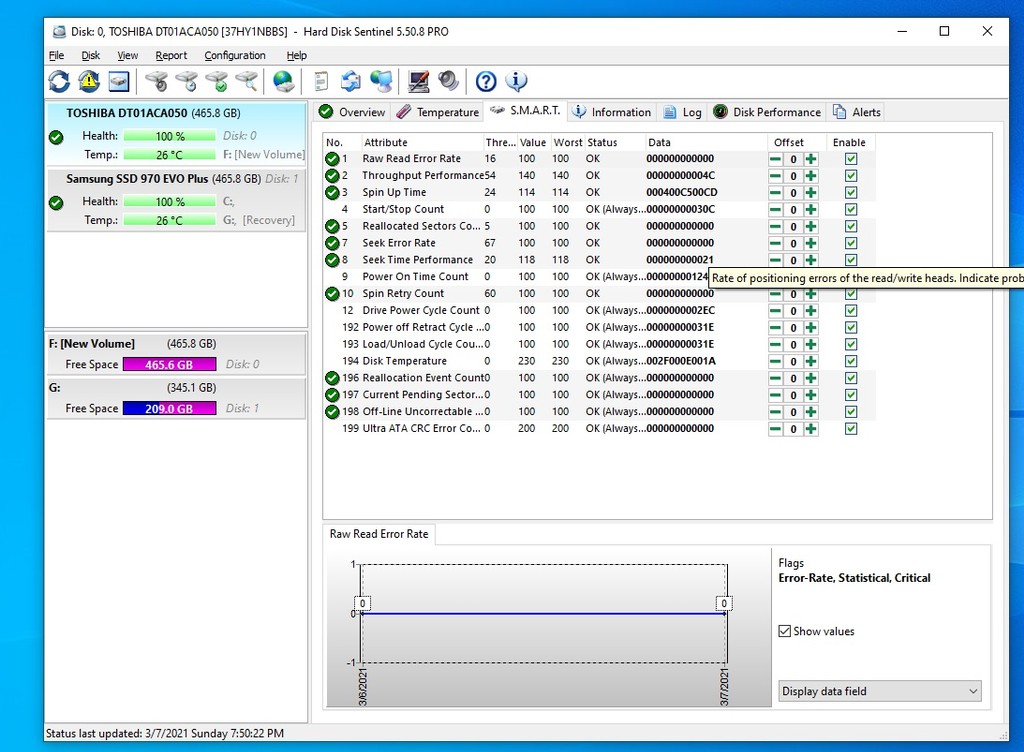Decrease offset for Throughput Performance
Viewport: 1024px width, 752px height.
775,176
